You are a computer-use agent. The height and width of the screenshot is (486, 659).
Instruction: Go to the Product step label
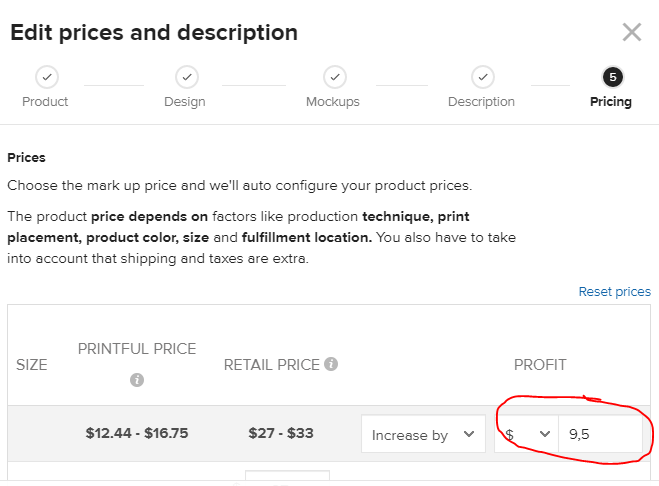click(x=46, y=102)
